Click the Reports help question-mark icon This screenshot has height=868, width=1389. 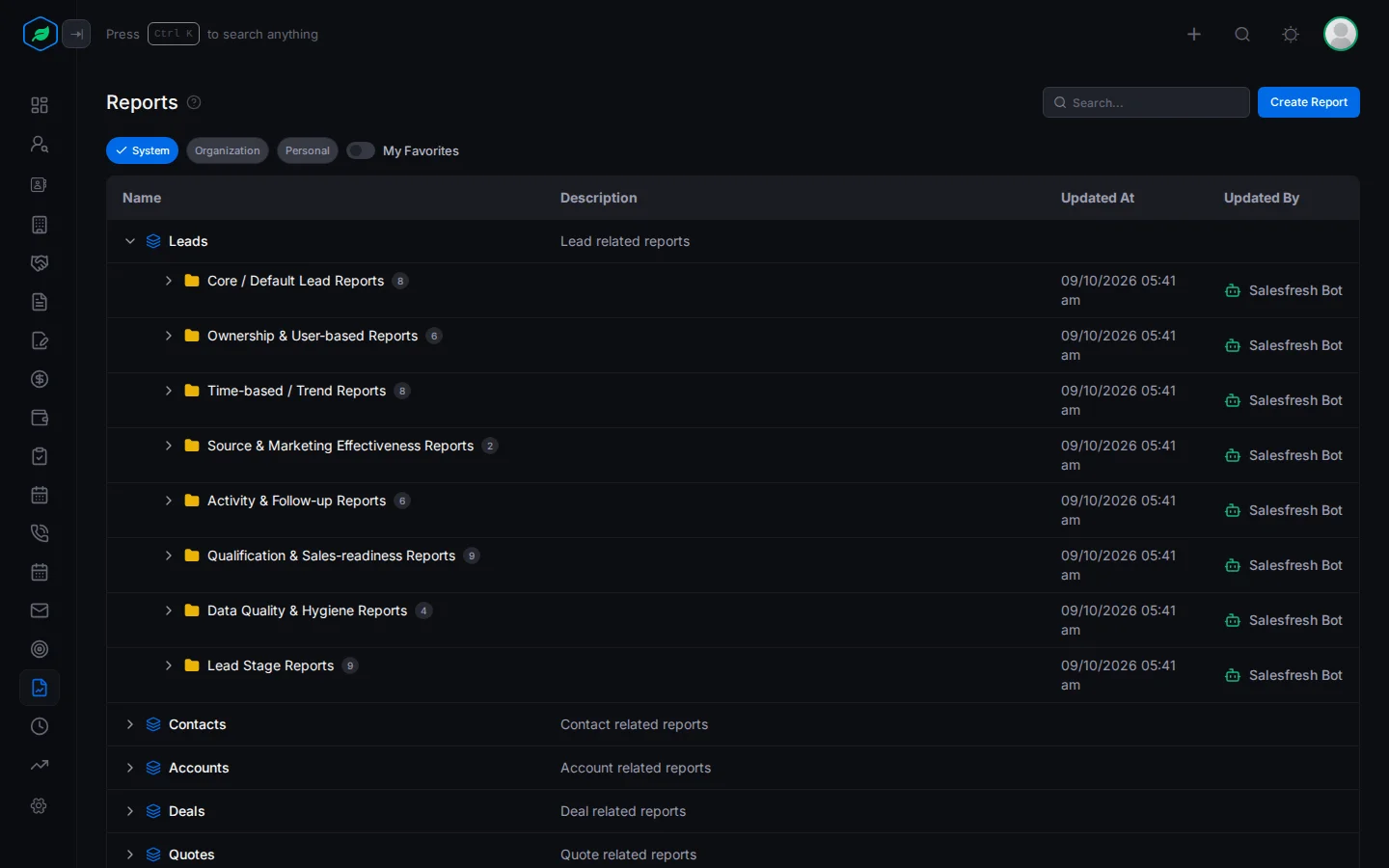194,102
